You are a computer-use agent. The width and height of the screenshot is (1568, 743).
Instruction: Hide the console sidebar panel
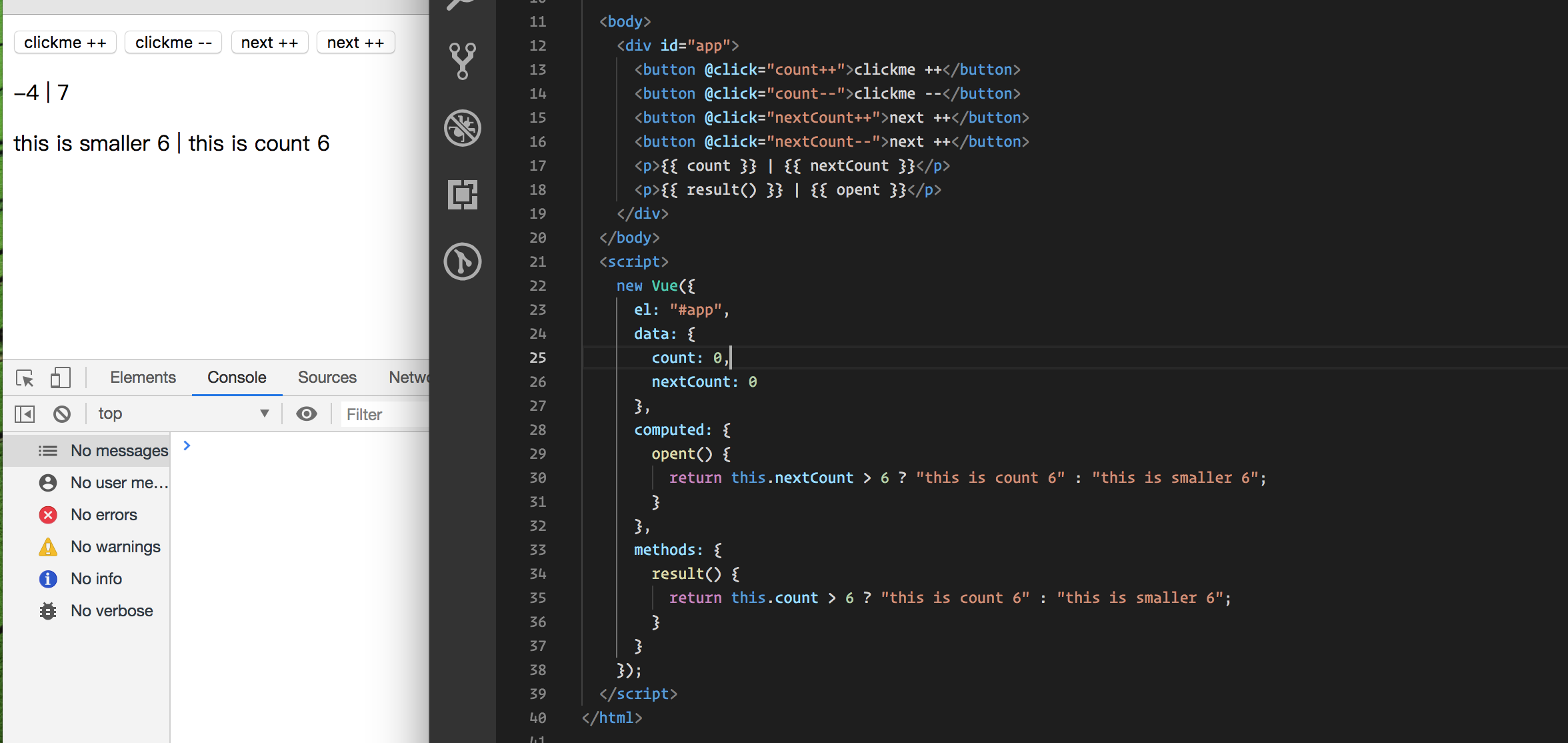point(25,414)
